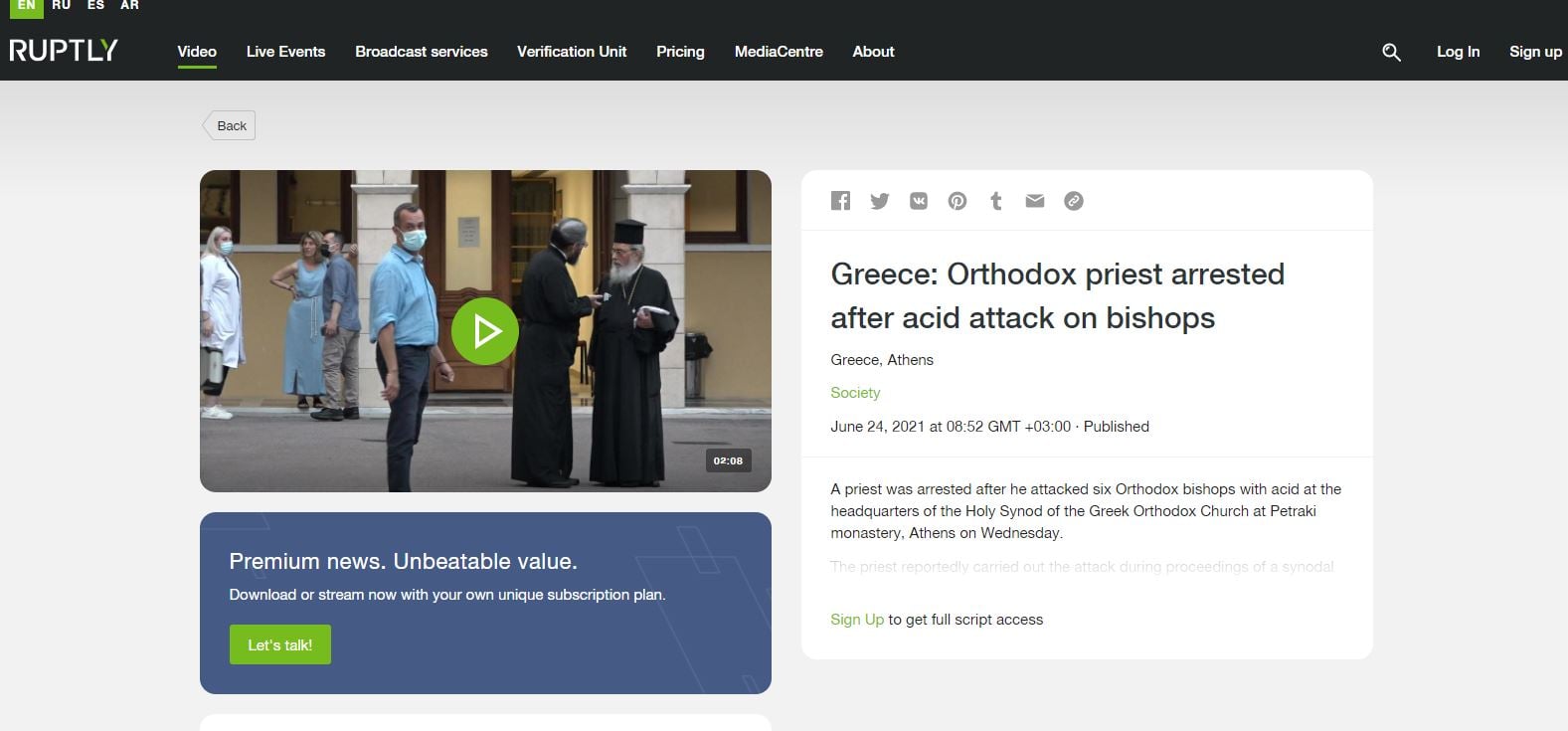Image resolution: width=1568 pixels, height=731 pixels.
Task: Share article on Tumblr
Action: [x=995, y=201]
